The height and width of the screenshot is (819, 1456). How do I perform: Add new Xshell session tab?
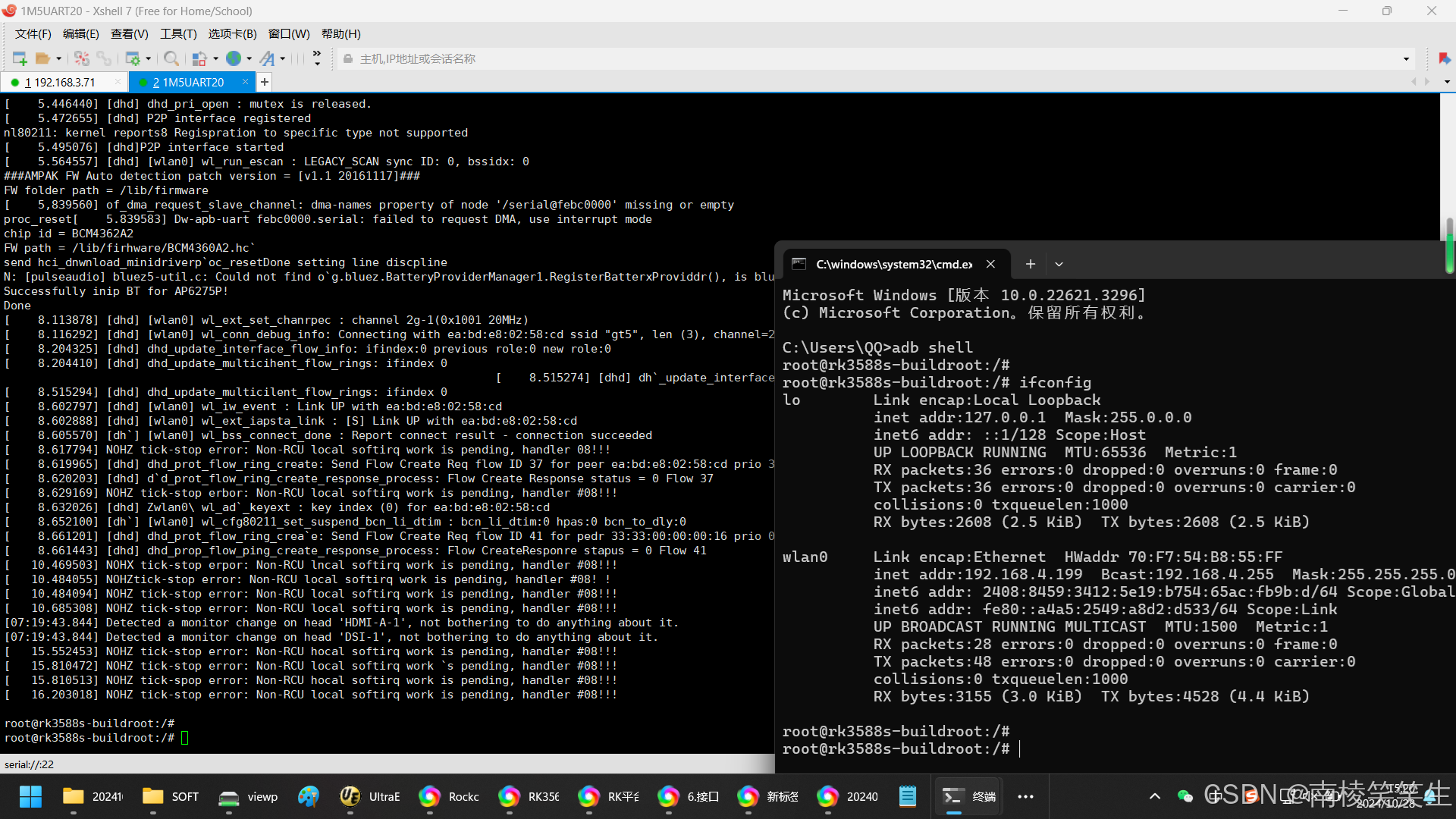tap(265, 82)
